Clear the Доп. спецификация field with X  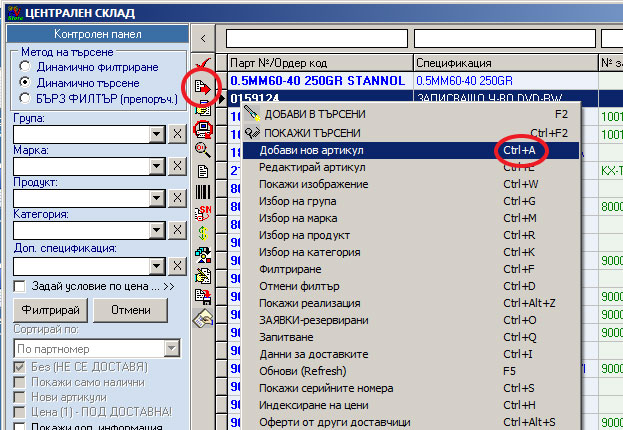(177, 266)
